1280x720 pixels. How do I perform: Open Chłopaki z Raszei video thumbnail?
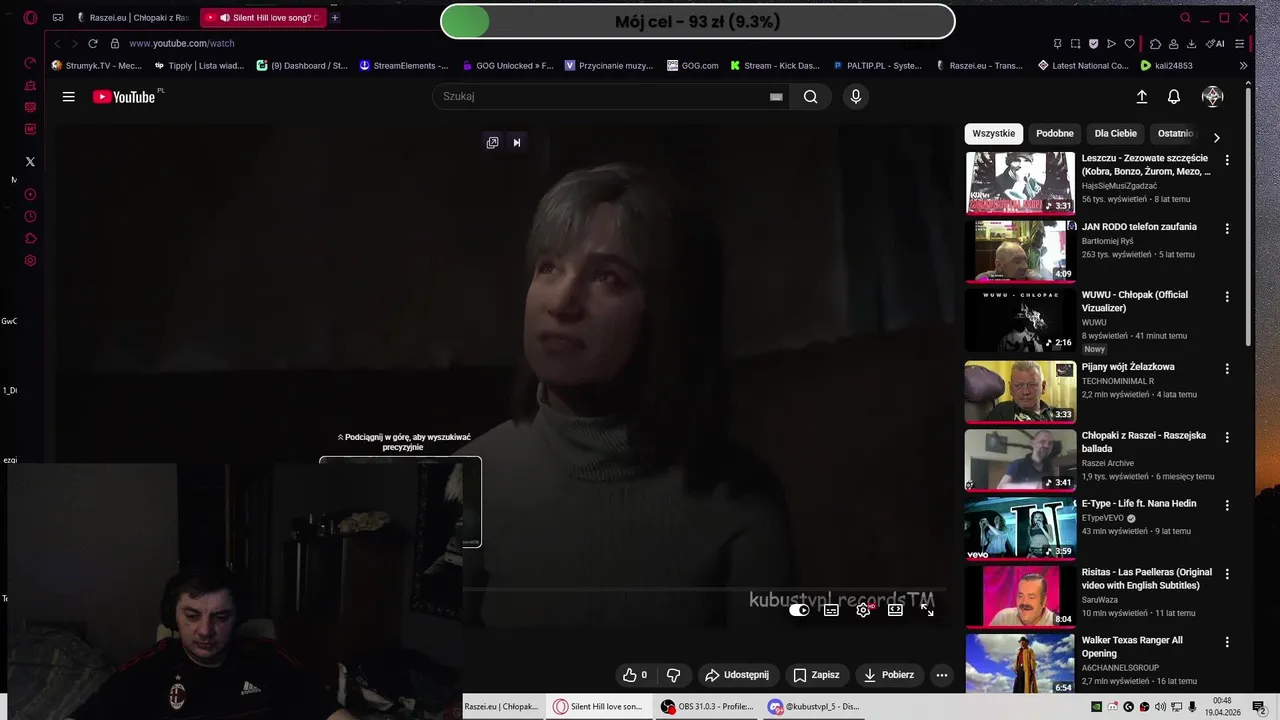[x=1020, y=460]
